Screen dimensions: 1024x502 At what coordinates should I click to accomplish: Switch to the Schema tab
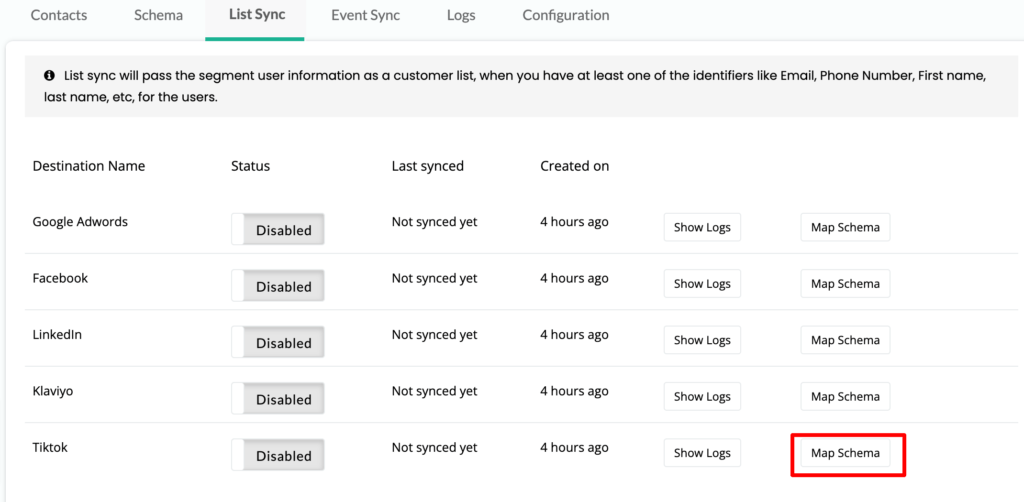click(x=159, y=15)
